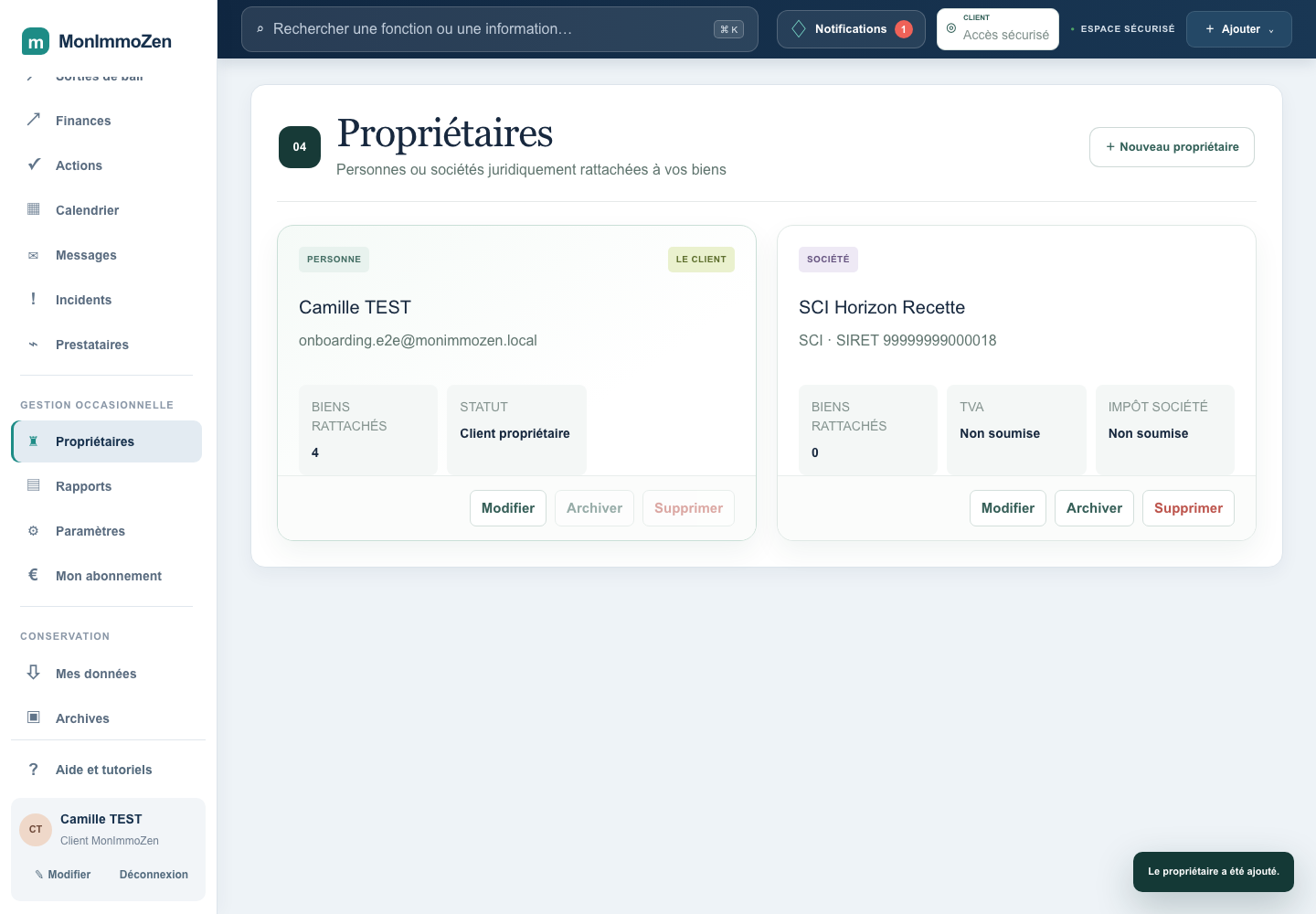Click the euro icon for Mon abonnement
The height and width of the screenshot is (914, 1316).
tap(34, 575)
